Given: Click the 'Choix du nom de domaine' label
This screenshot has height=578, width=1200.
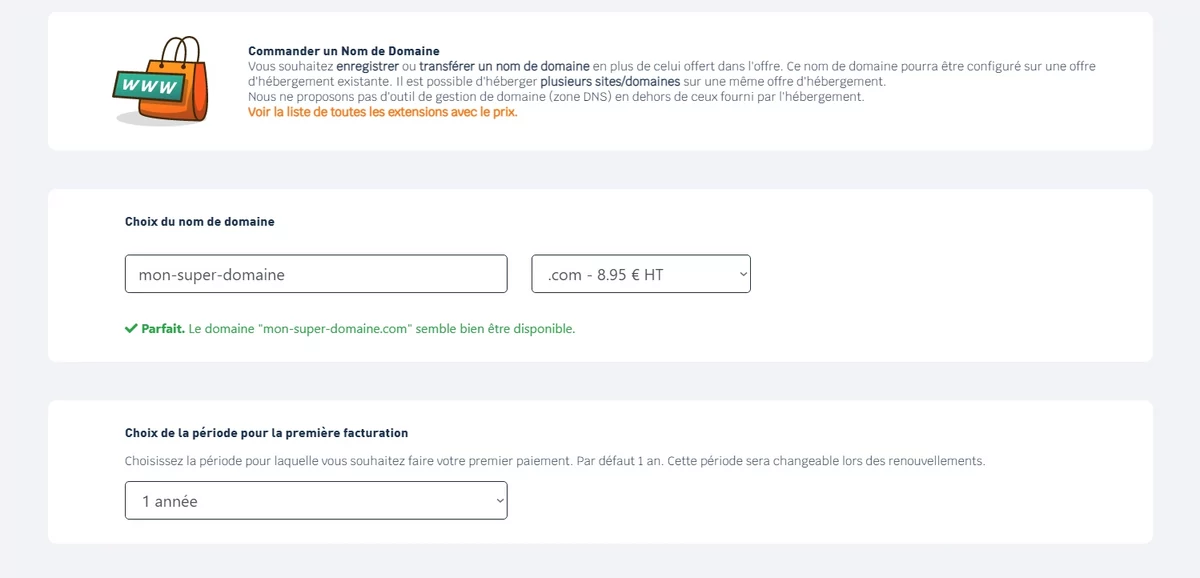Looking at the screenshot, I should pos(200,222).
